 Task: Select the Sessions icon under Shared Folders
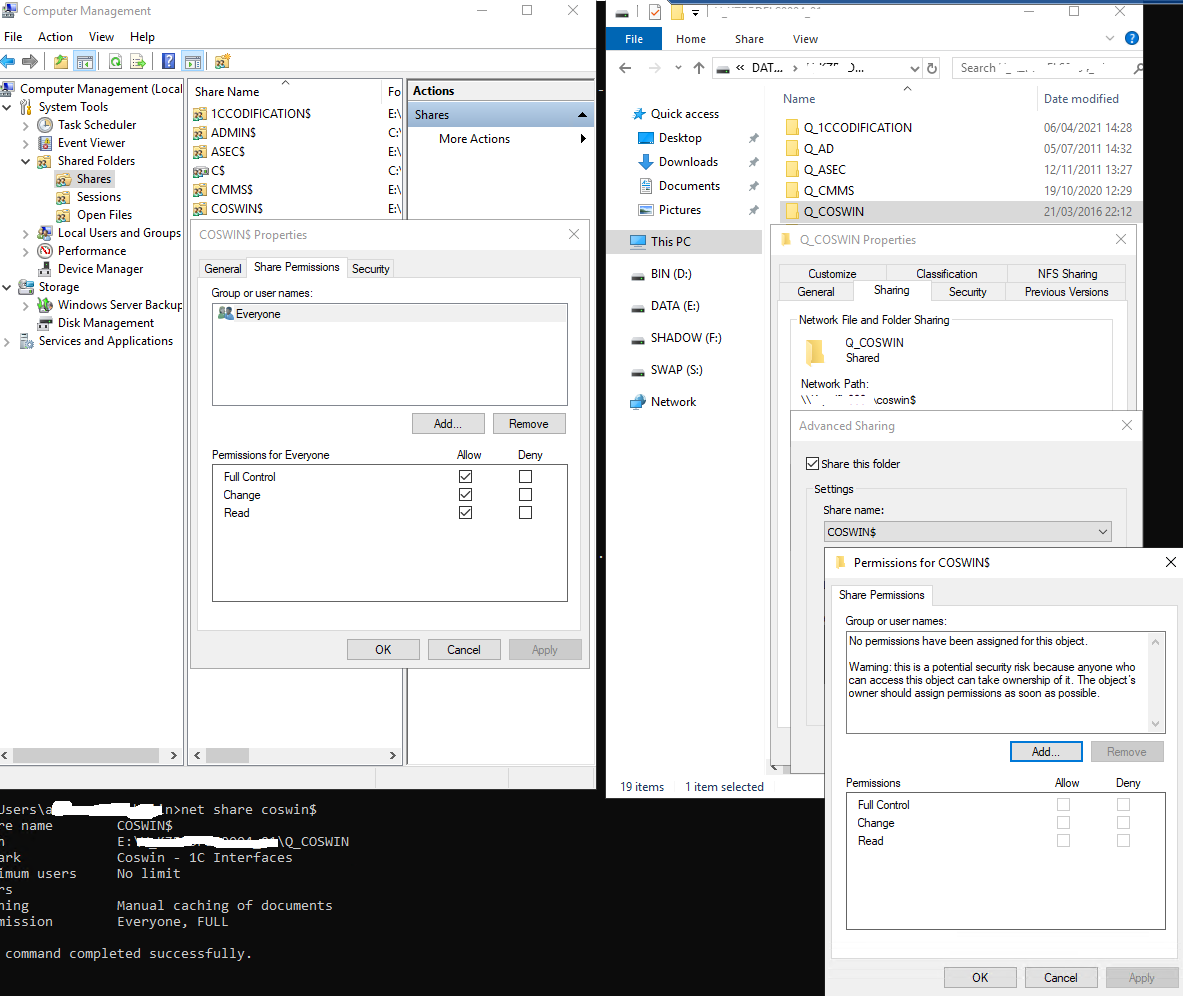(63, 197)
